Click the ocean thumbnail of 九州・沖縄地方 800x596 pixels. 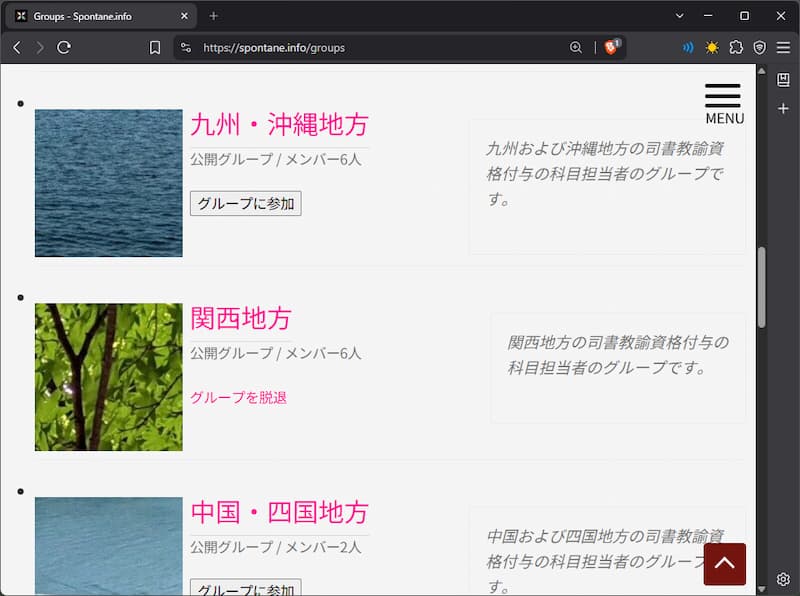point(109,183)
